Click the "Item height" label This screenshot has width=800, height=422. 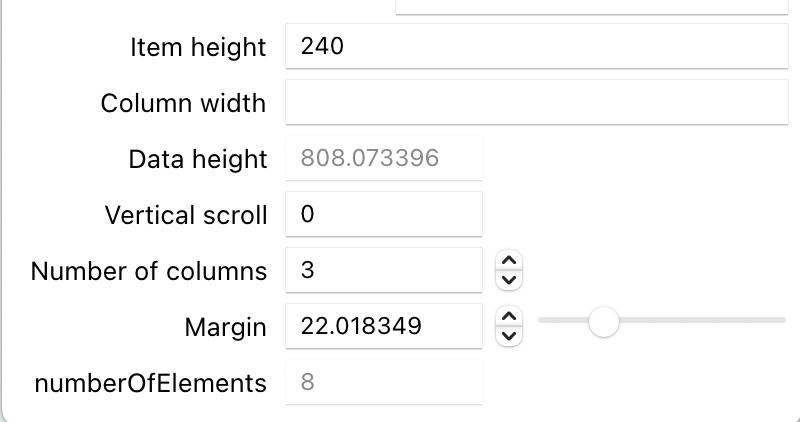tap(198, 47)
